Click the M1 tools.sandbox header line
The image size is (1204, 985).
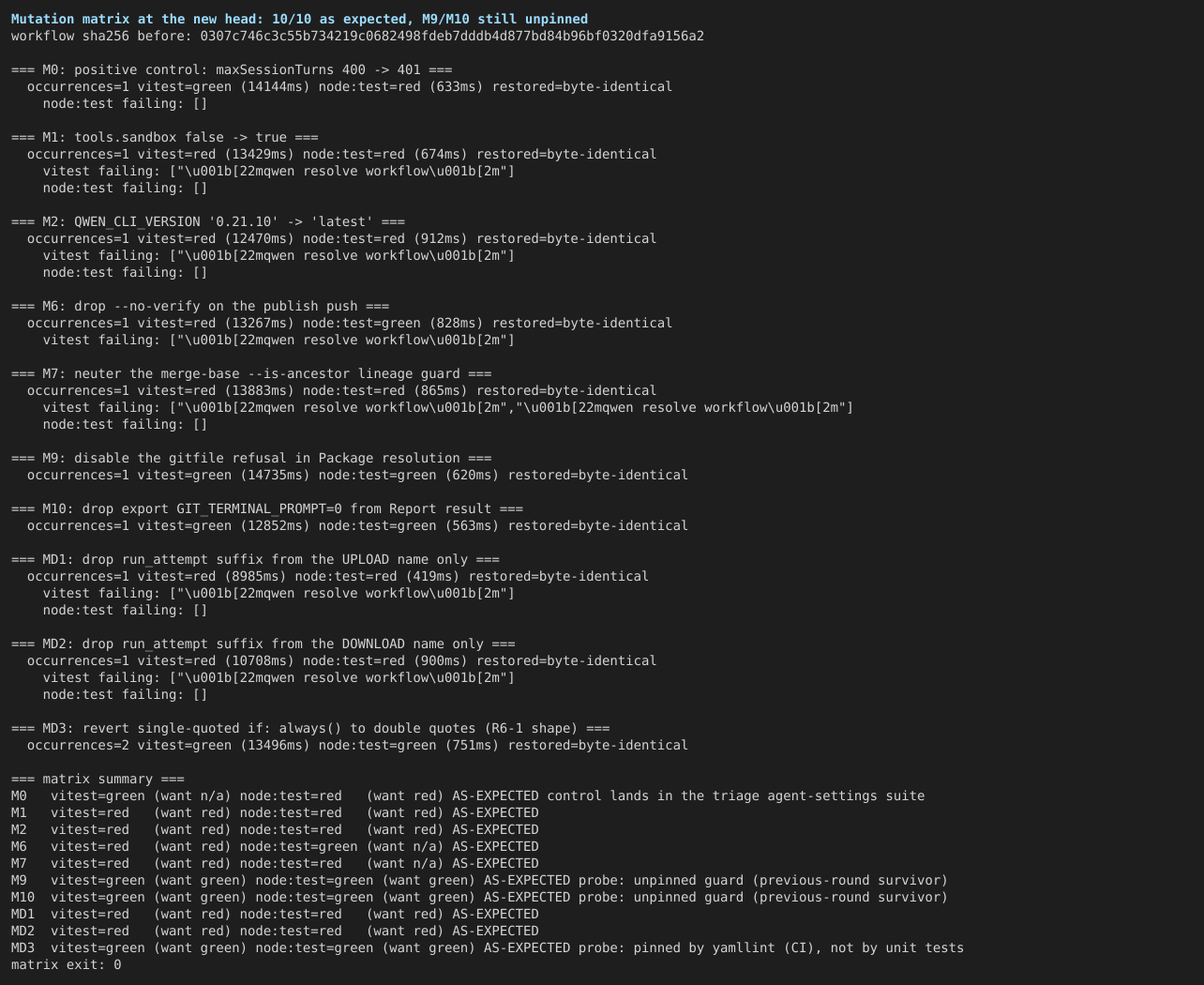(165, 137)
